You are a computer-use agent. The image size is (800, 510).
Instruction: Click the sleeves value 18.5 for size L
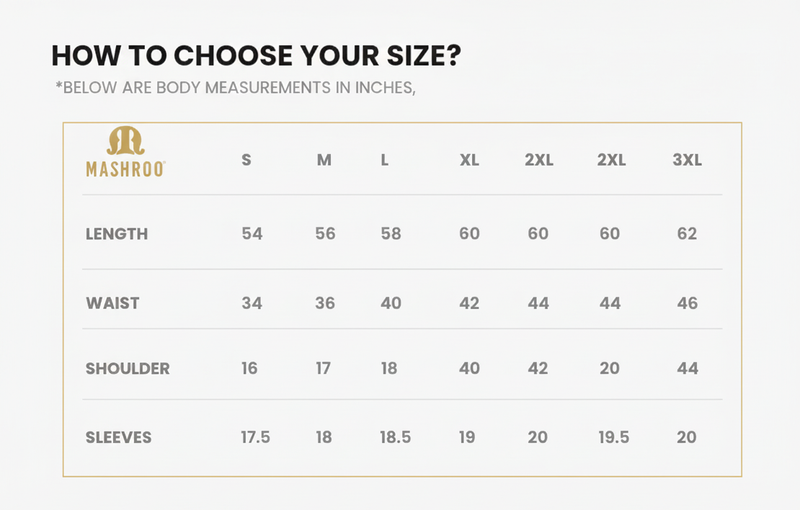tap(396, 437)
